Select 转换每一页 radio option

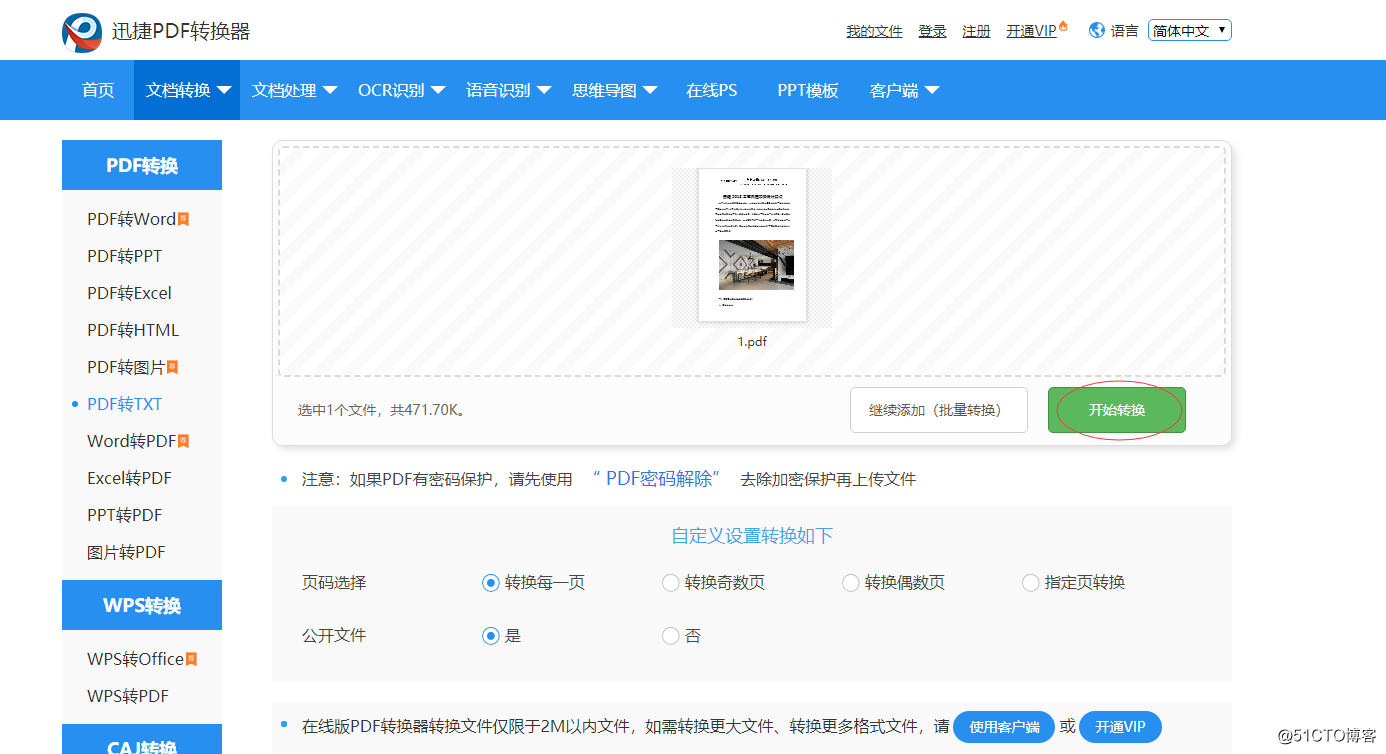point(490,583)
